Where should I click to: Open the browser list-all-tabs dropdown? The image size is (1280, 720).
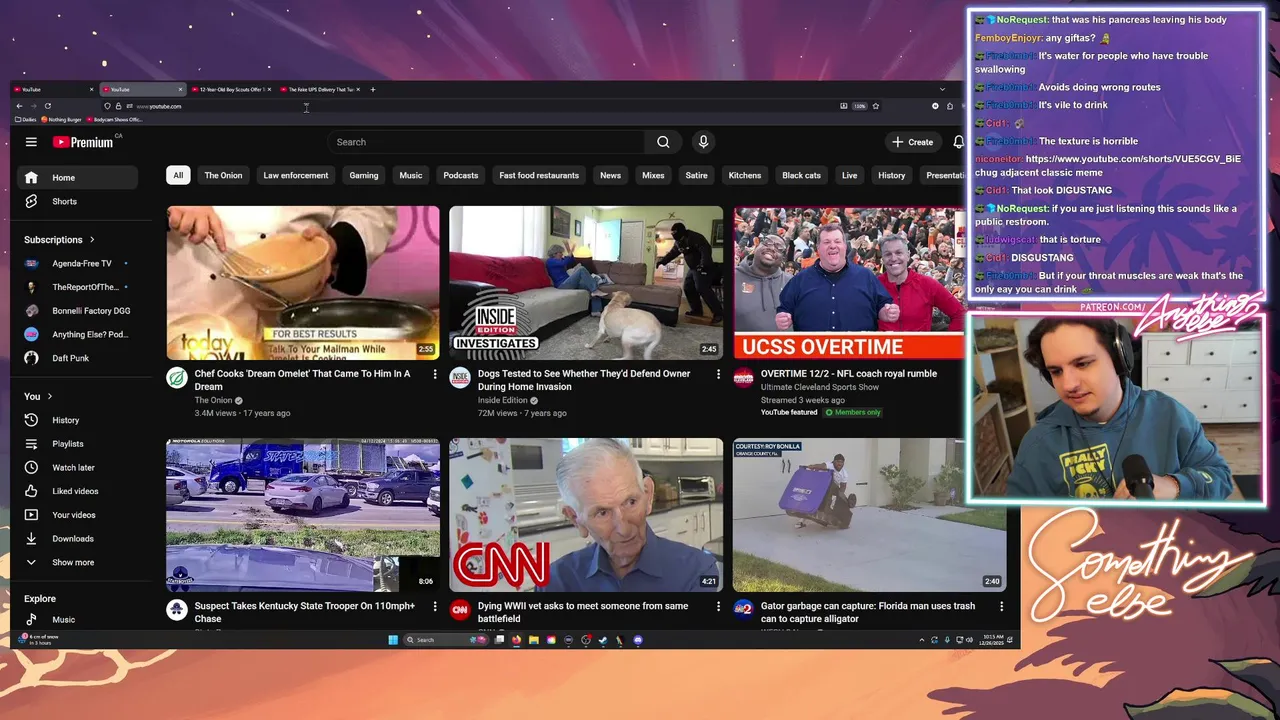click(942, 89)
